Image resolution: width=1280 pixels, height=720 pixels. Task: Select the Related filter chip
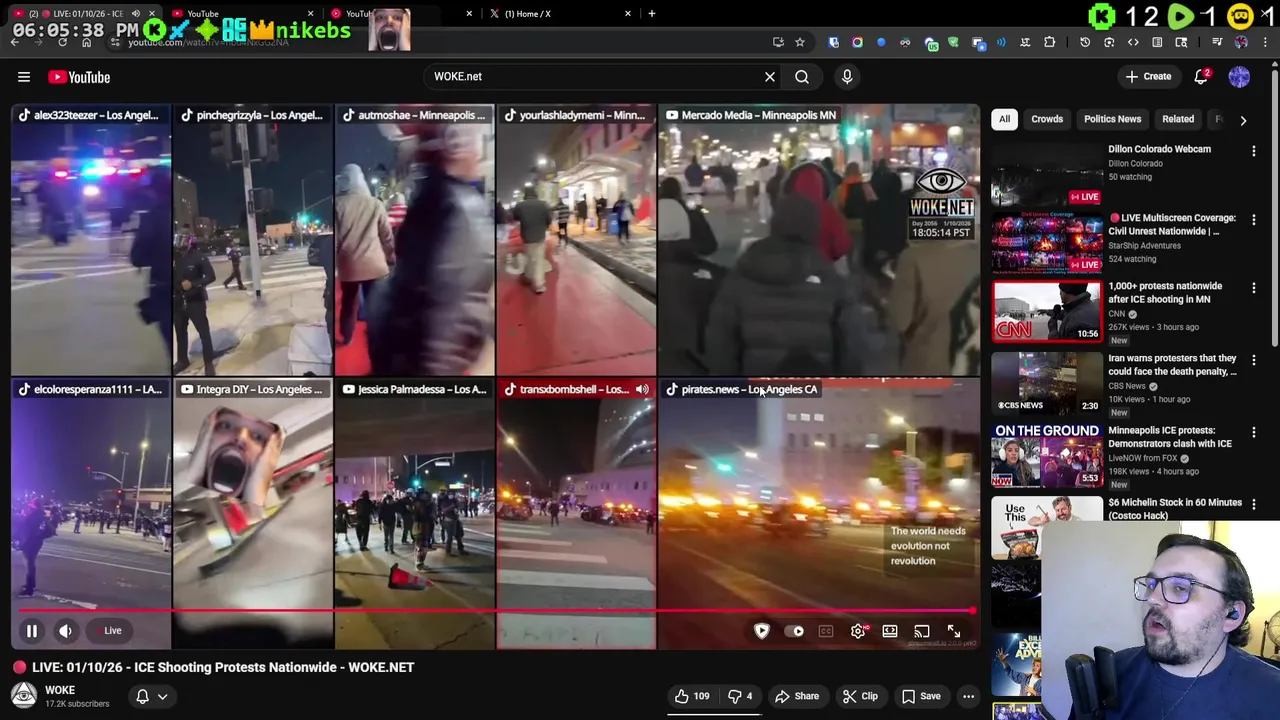point(1178,119)
